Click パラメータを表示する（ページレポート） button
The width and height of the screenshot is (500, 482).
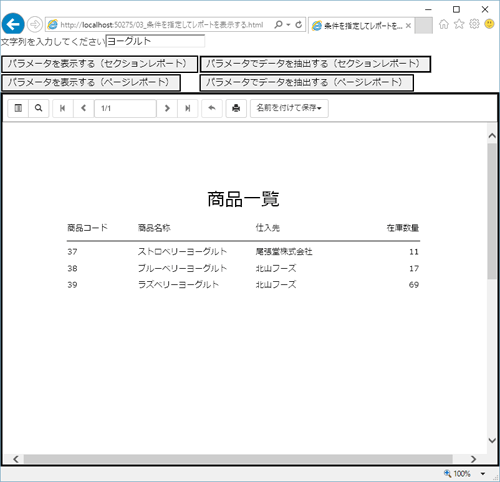[91, 83]
